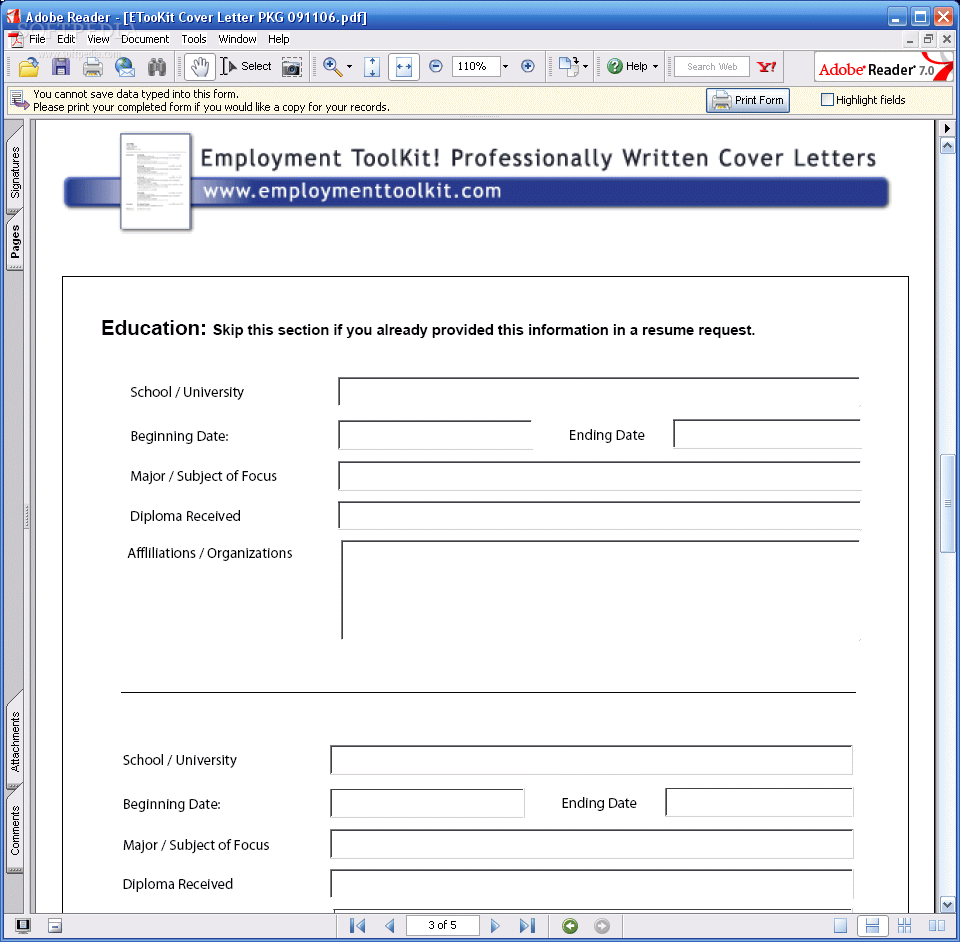This screenshot has height=942, width=960.
Task: Go to the last page
Action: pos(527,925)
